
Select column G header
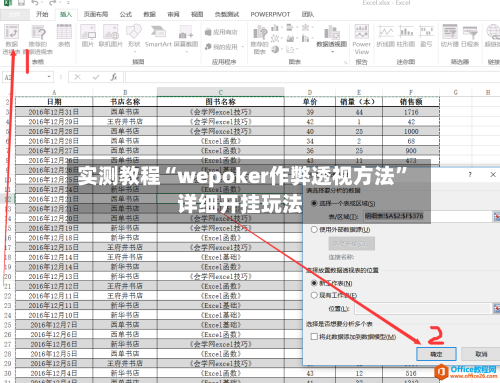click(x=456, y=92)
